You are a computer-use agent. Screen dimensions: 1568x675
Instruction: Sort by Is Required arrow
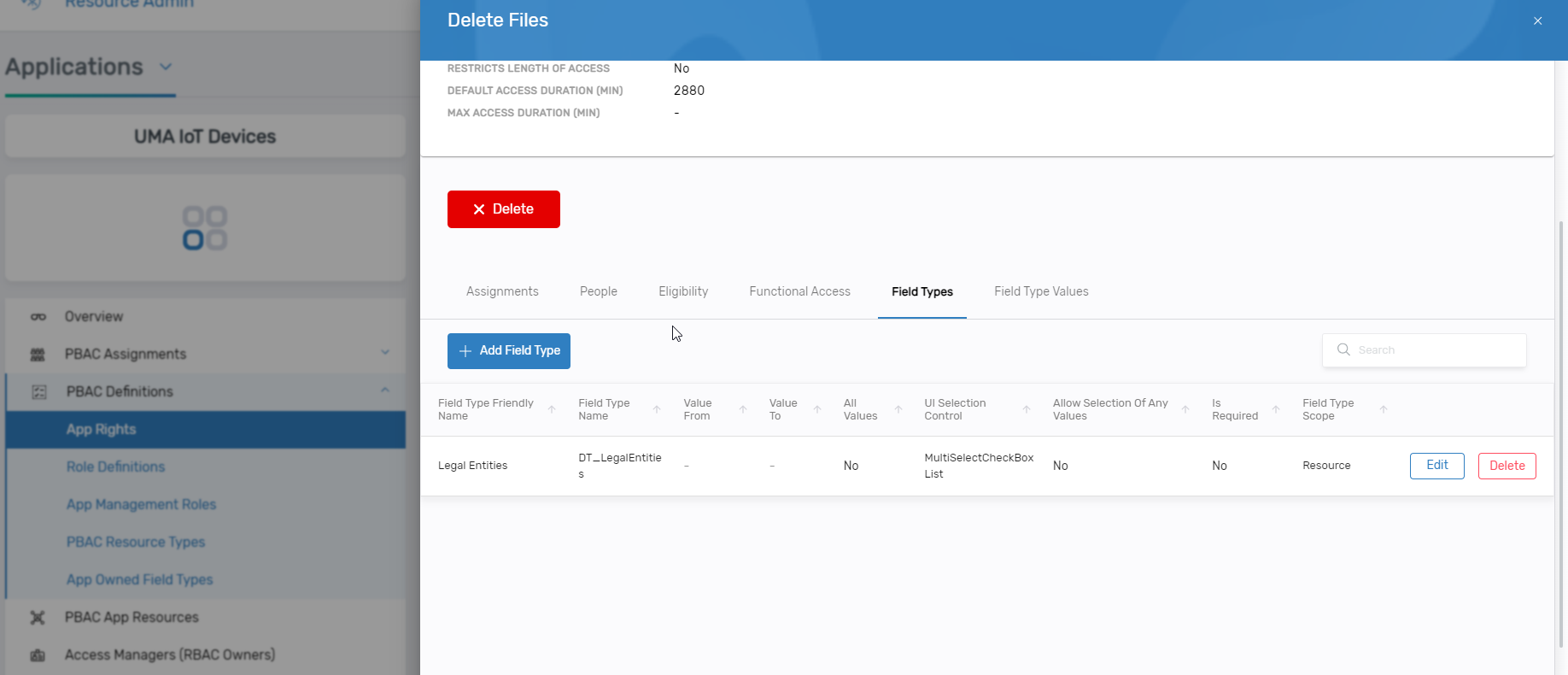tap(1276, 409)
